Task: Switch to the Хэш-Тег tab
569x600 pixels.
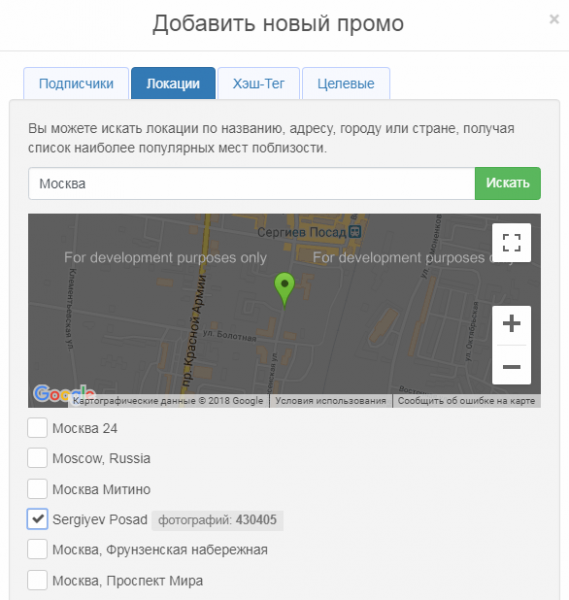Action: click(x=259, y=83)
